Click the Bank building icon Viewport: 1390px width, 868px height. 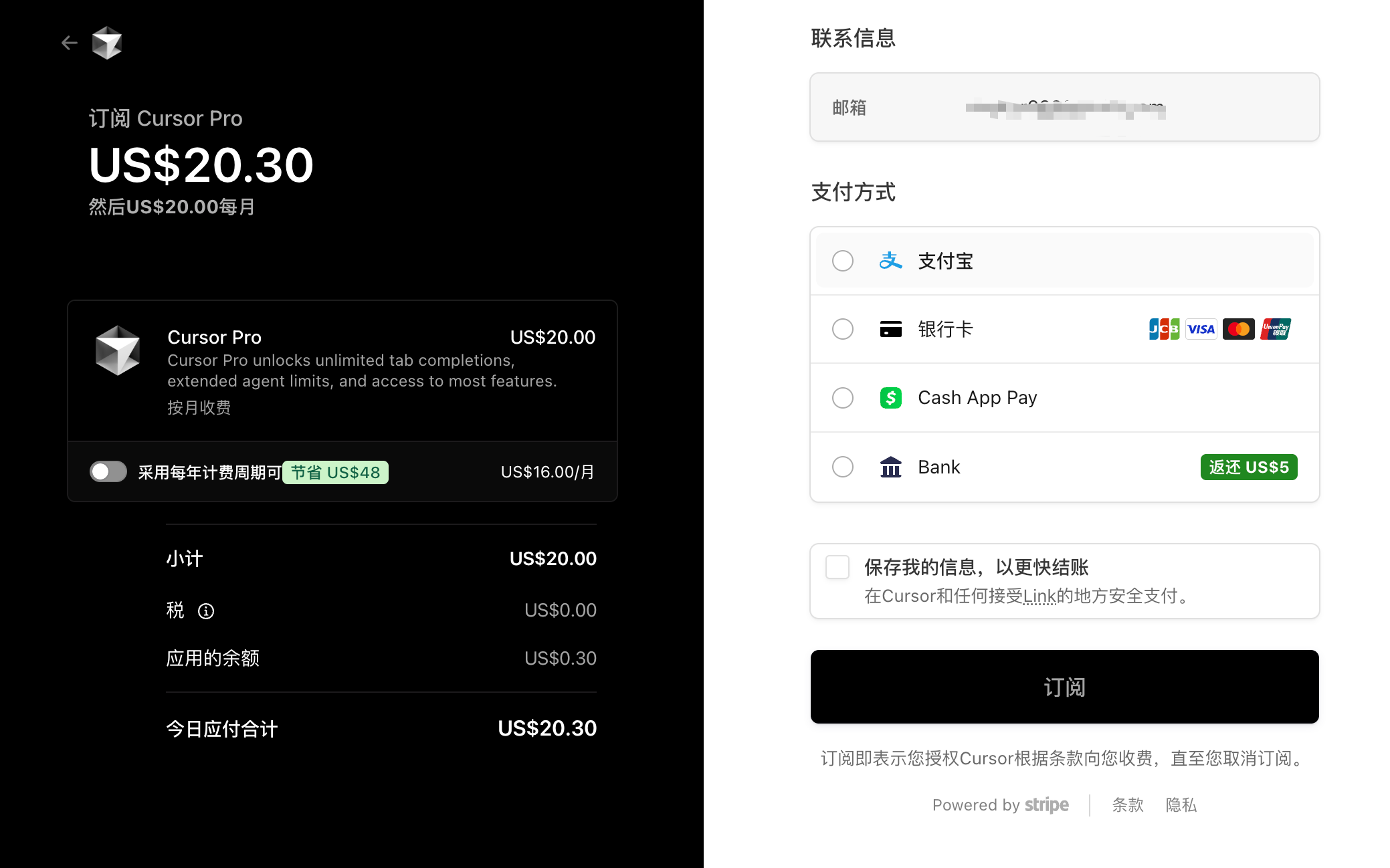tap(890, 467)
